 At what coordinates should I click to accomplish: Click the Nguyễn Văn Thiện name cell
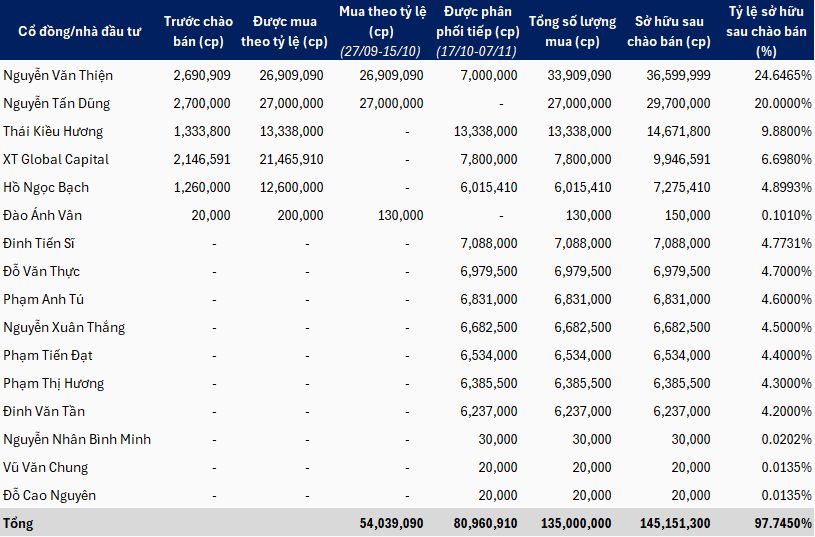point(58,76)
